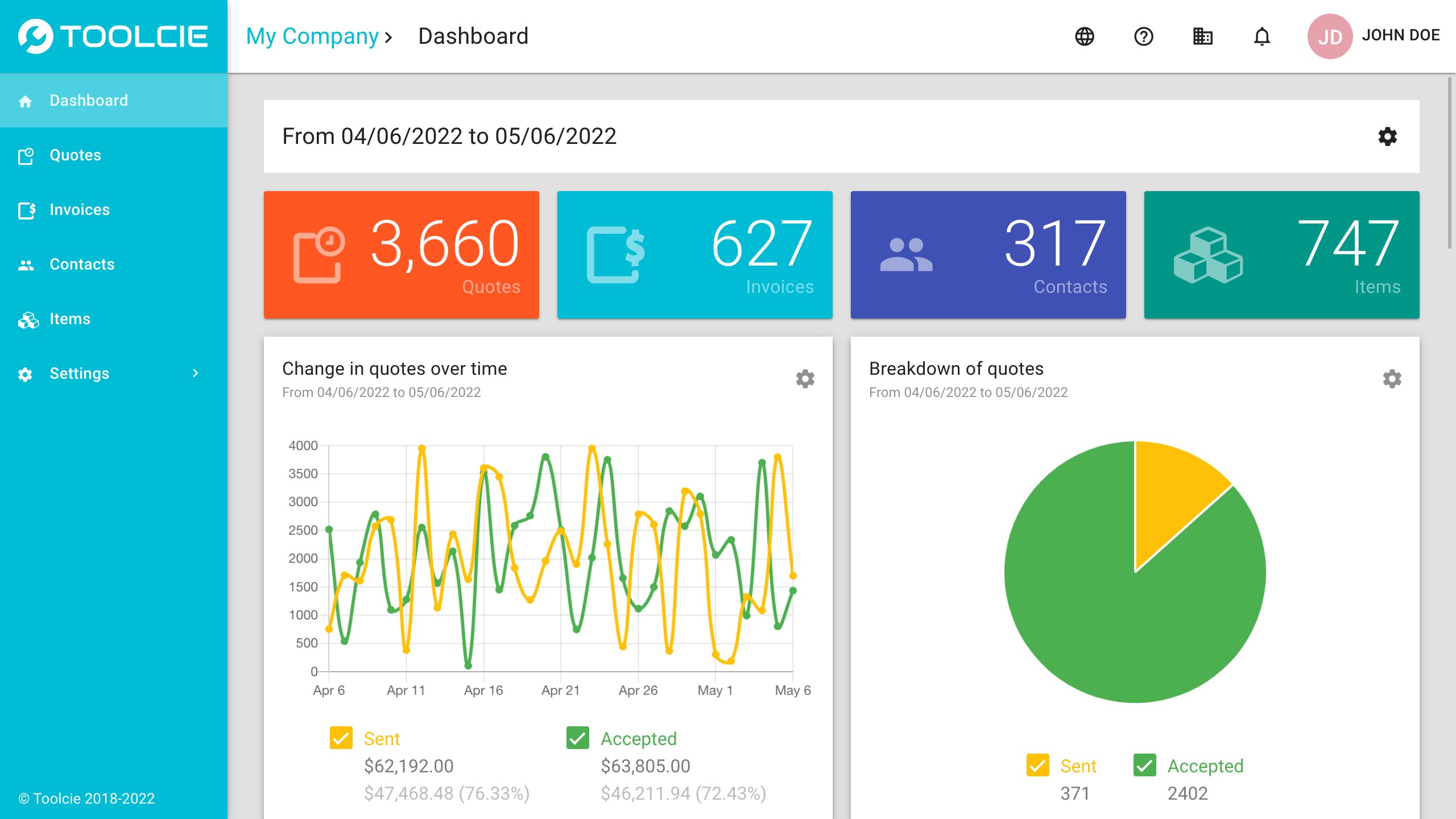1456x819 pixels.
Task: Uncheck Sent in line chart legend
Action: pos(341,738)
